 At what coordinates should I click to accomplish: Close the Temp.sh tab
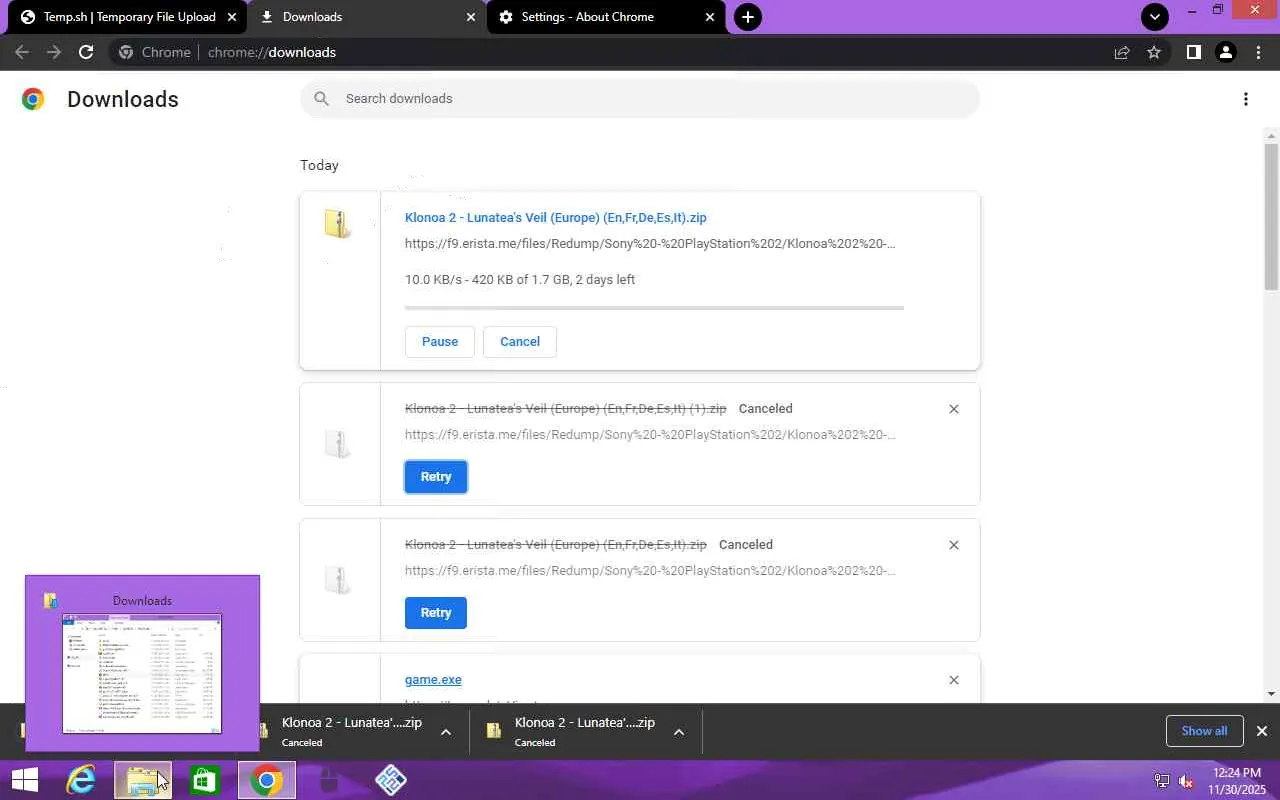233,17
